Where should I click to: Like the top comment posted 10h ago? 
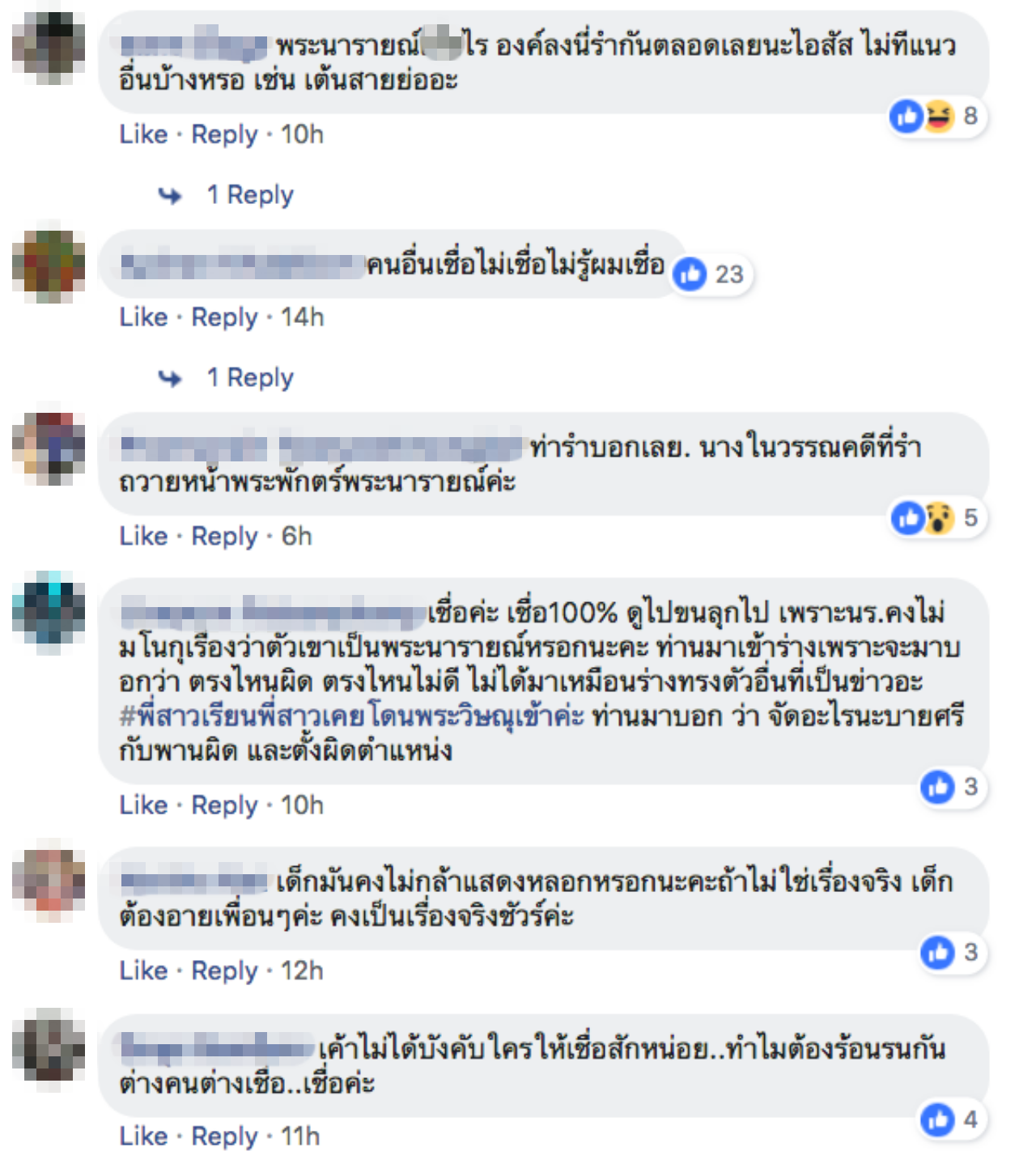tap(143, 134)
